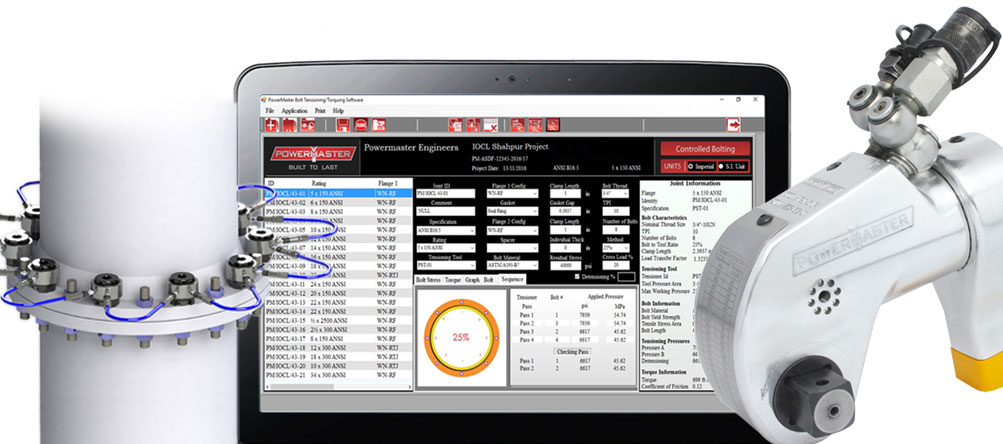Click the toolbar icon with red X mark
Image resolution: width=1003 pixels, height=444 pixels.
coord(491,125)
